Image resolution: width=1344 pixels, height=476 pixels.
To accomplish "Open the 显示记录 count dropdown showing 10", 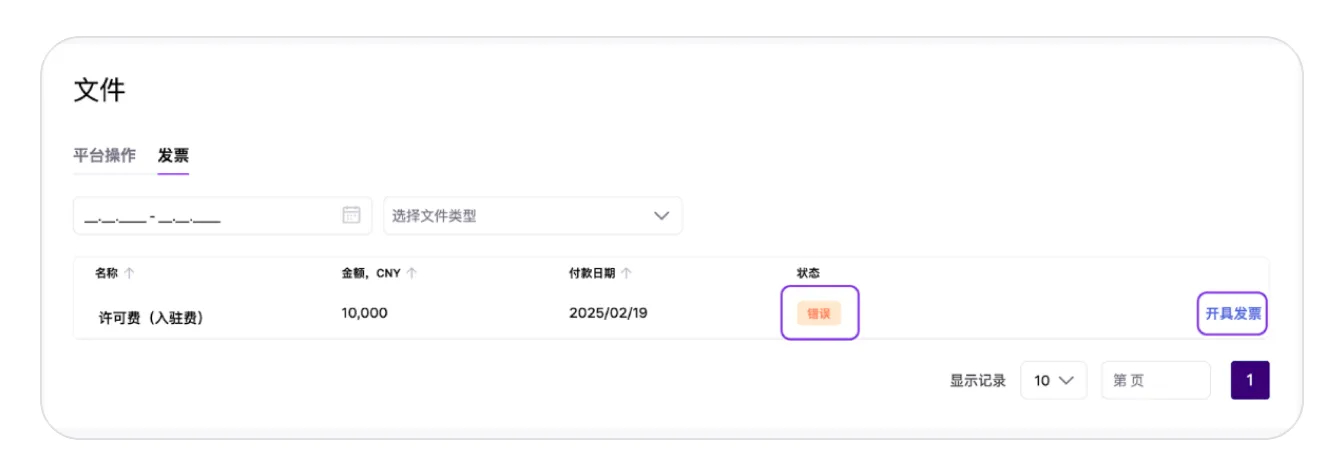I will click(x=1053, y=380).
